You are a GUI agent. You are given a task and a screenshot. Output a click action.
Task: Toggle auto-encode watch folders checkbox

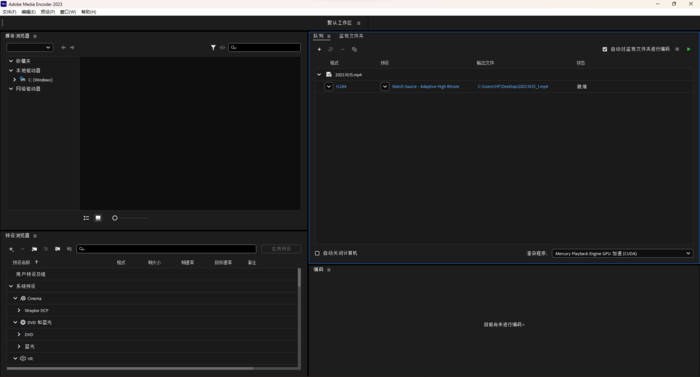tap(604, 49)
